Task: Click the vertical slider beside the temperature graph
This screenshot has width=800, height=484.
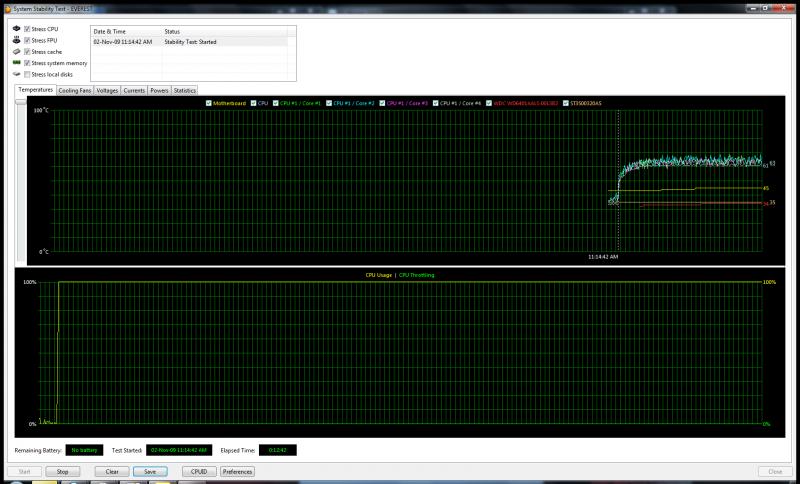Action: (21, 102)
